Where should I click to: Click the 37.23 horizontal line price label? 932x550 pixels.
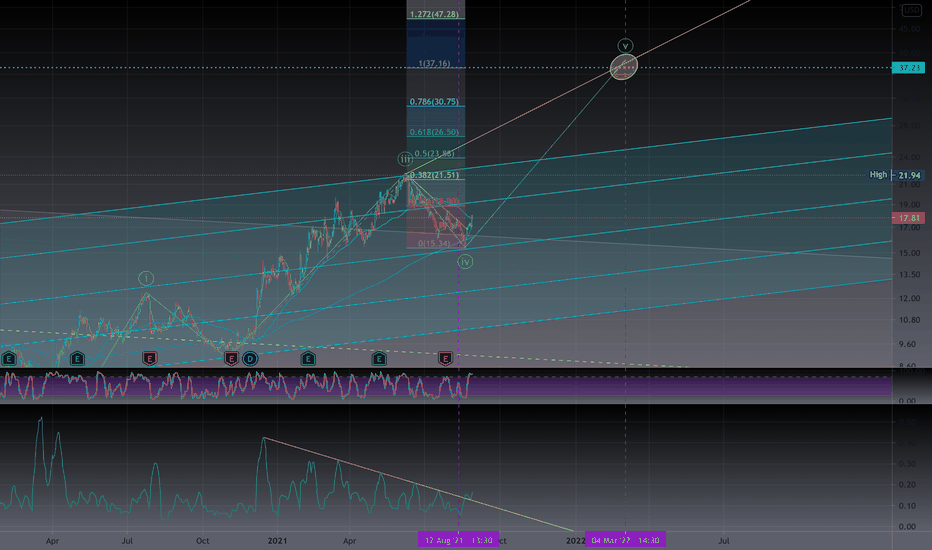click(x=909, y=68)
